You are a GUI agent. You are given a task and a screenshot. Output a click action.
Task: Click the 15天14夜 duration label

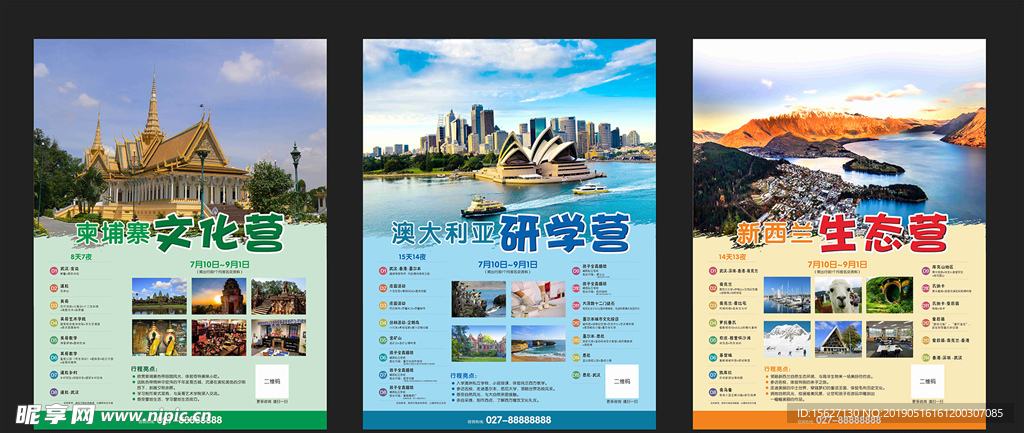click(x=412, y=257)
